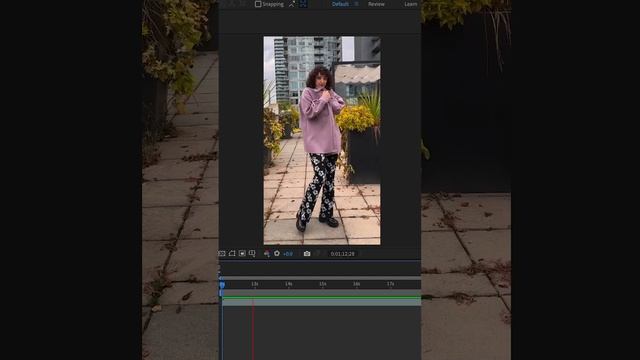Viewport: 640px width, 360px height.
Task: Enable the Snapping checkbox
Action: point(258,4)
